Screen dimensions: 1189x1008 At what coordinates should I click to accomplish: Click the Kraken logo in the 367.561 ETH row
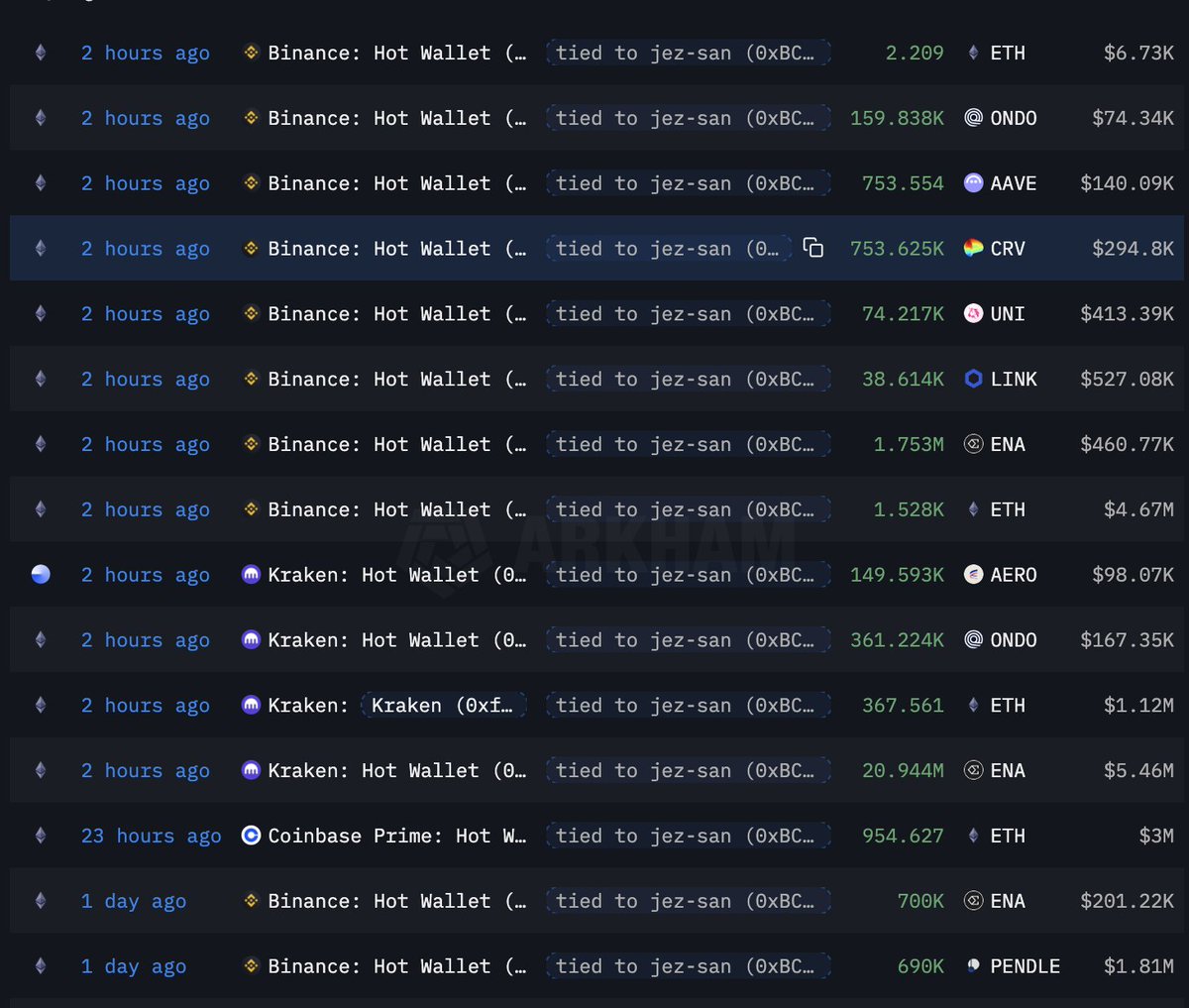pos(252,705)
